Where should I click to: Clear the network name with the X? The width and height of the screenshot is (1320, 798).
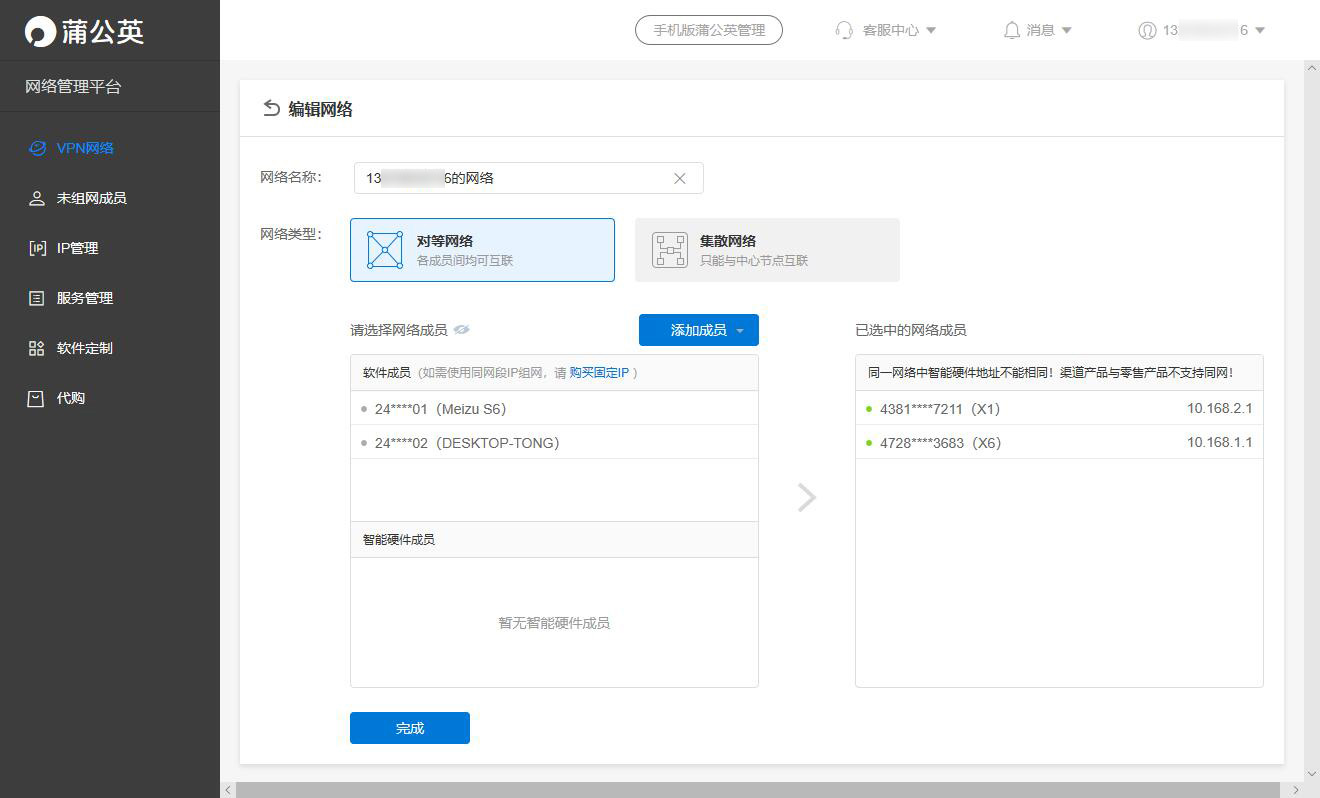tap(680, 177)
